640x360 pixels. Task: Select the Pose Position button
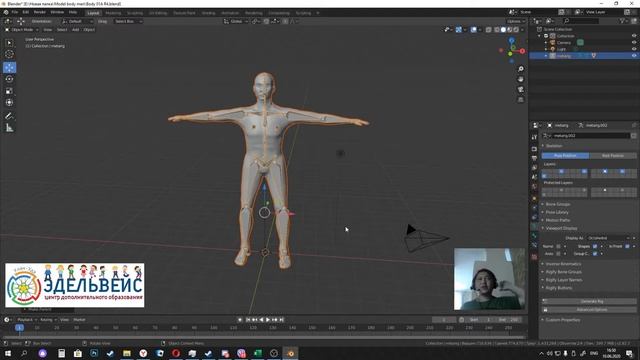tap(565, 156)
